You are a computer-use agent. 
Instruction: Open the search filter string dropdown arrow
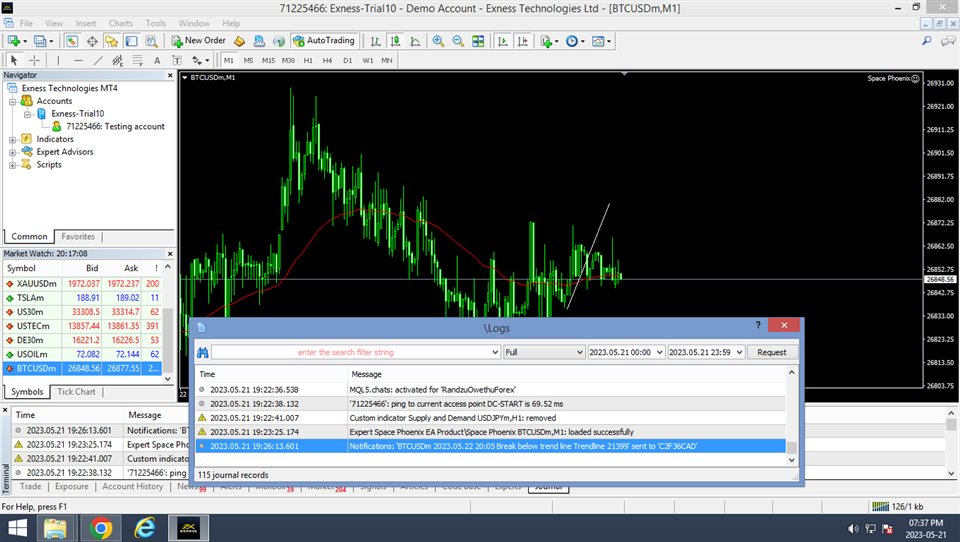pyautogui.click(x=495, y=352)
